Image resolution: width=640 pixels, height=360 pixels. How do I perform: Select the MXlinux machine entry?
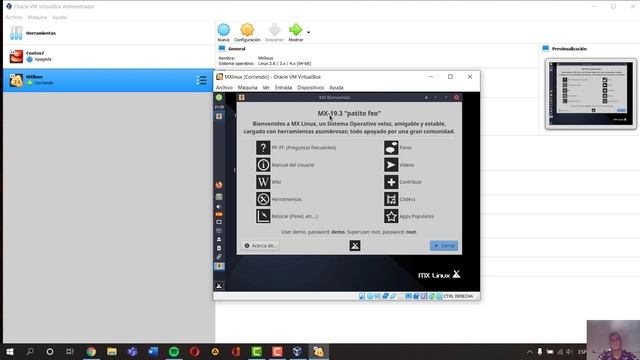coord(108,80)
